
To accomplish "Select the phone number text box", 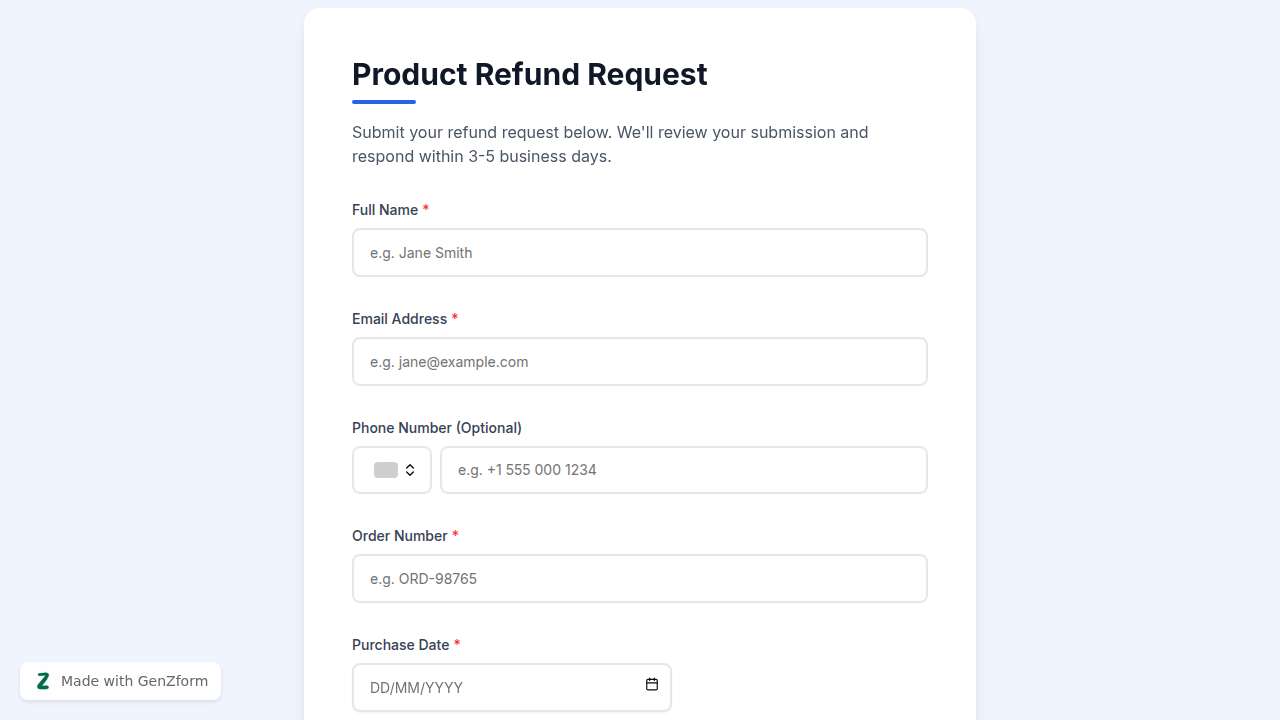I will point(683,470).
